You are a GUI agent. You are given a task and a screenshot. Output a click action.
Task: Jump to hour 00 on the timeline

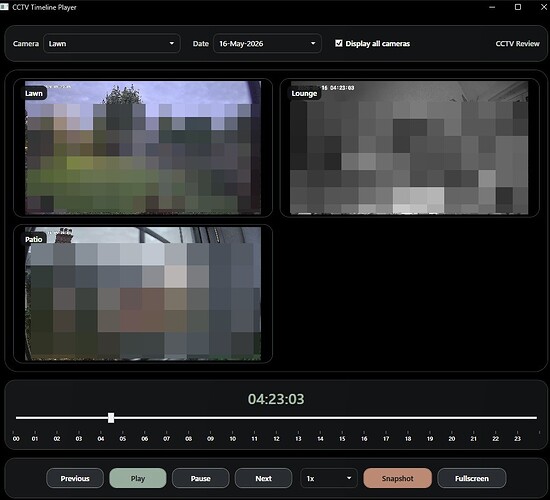[x=16, y=438]
